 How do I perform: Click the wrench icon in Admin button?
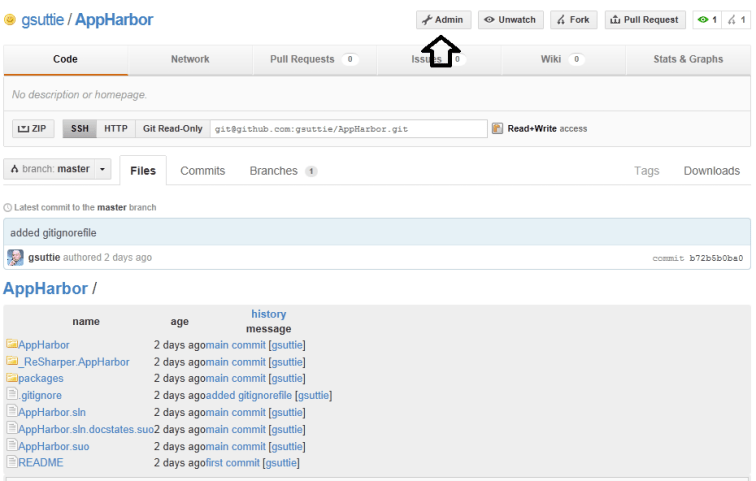click(x=427, y=20)
